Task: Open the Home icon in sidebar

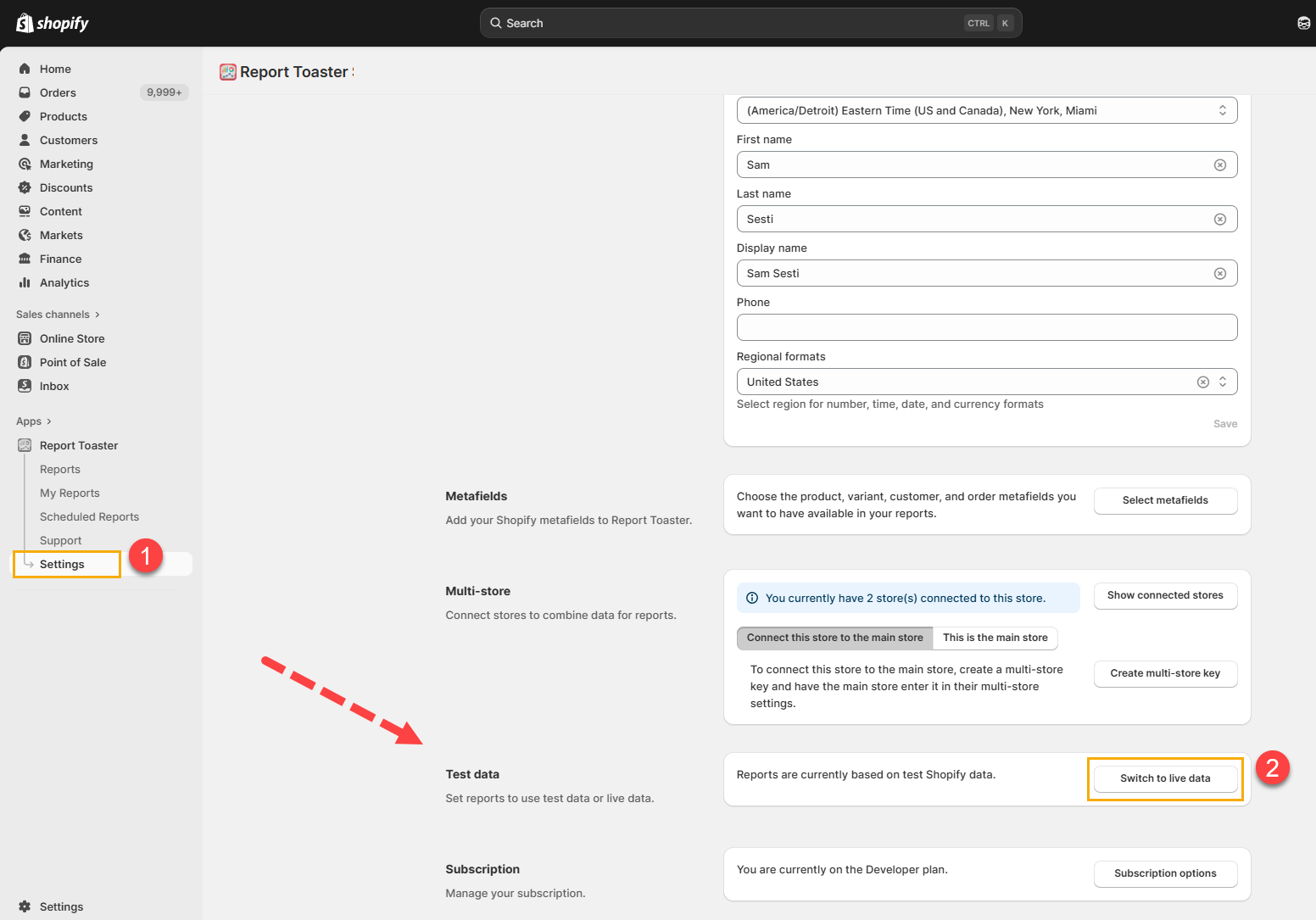Action: click(x=25, y=69)
